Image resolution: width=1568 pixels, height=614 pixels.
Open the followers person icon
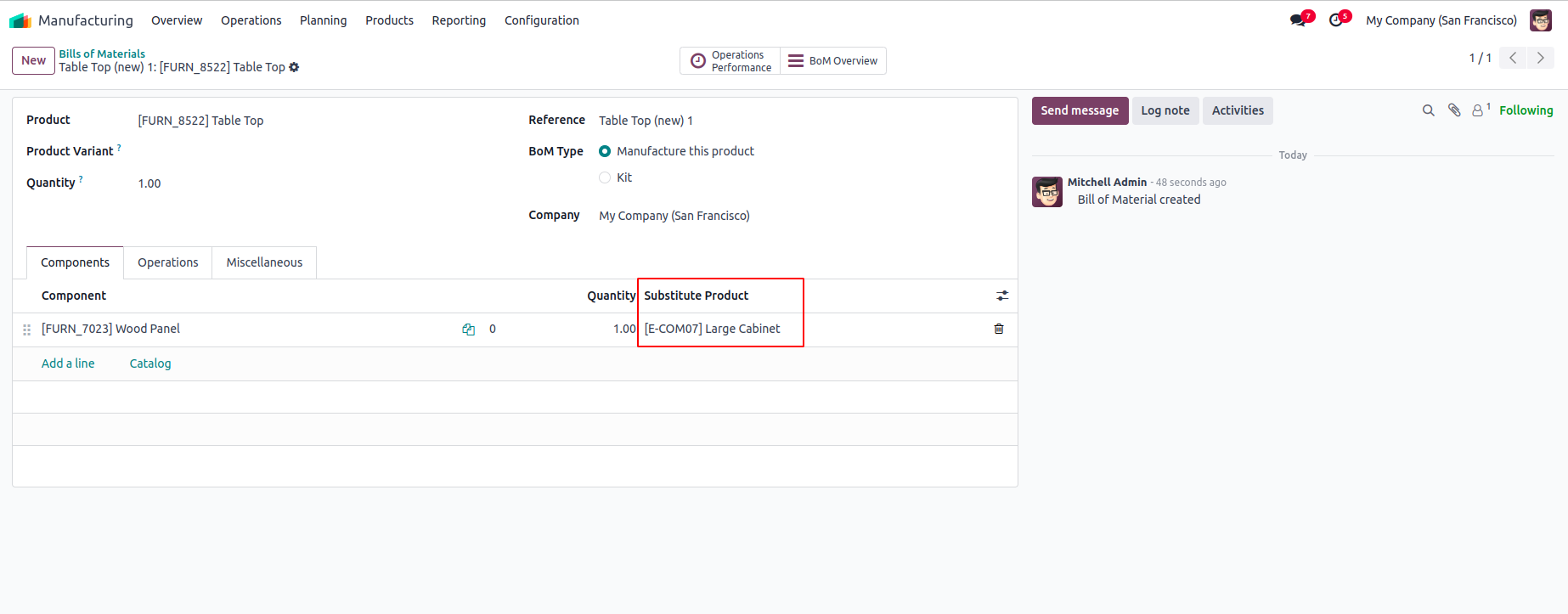[x=1479, y=110]
